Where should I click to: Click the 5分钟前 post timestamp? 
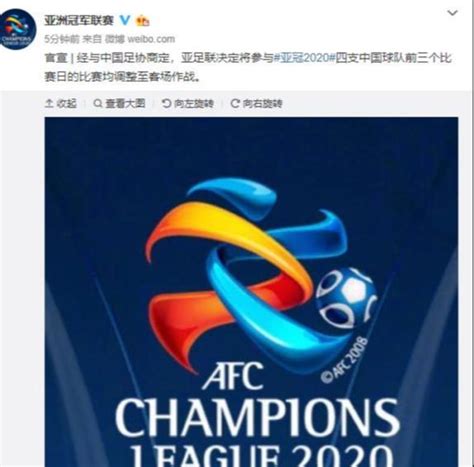tap(62, 39)
